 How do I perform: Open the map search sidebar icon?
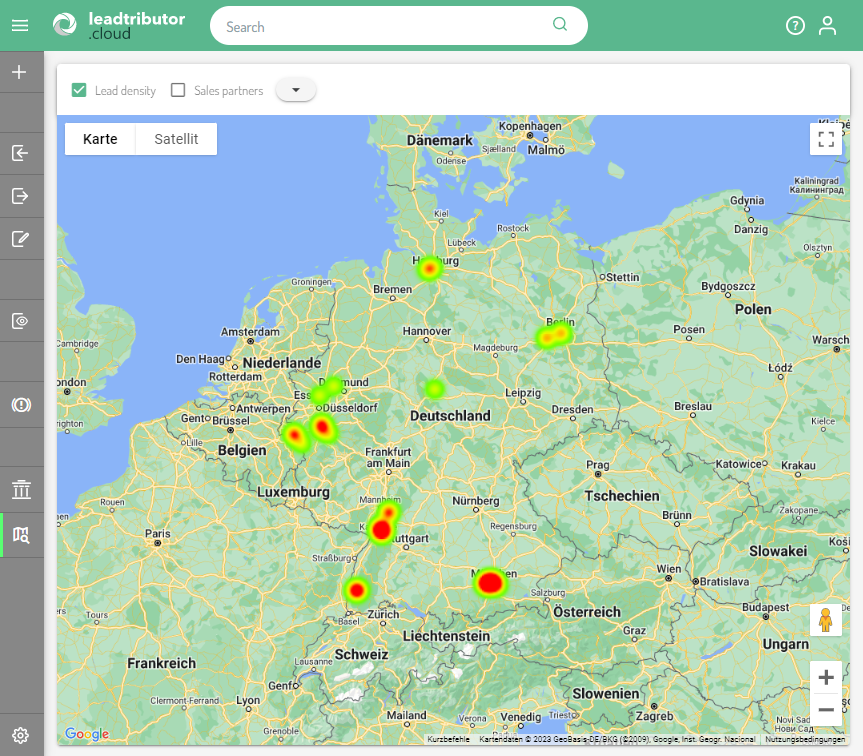tap(21, 535)
